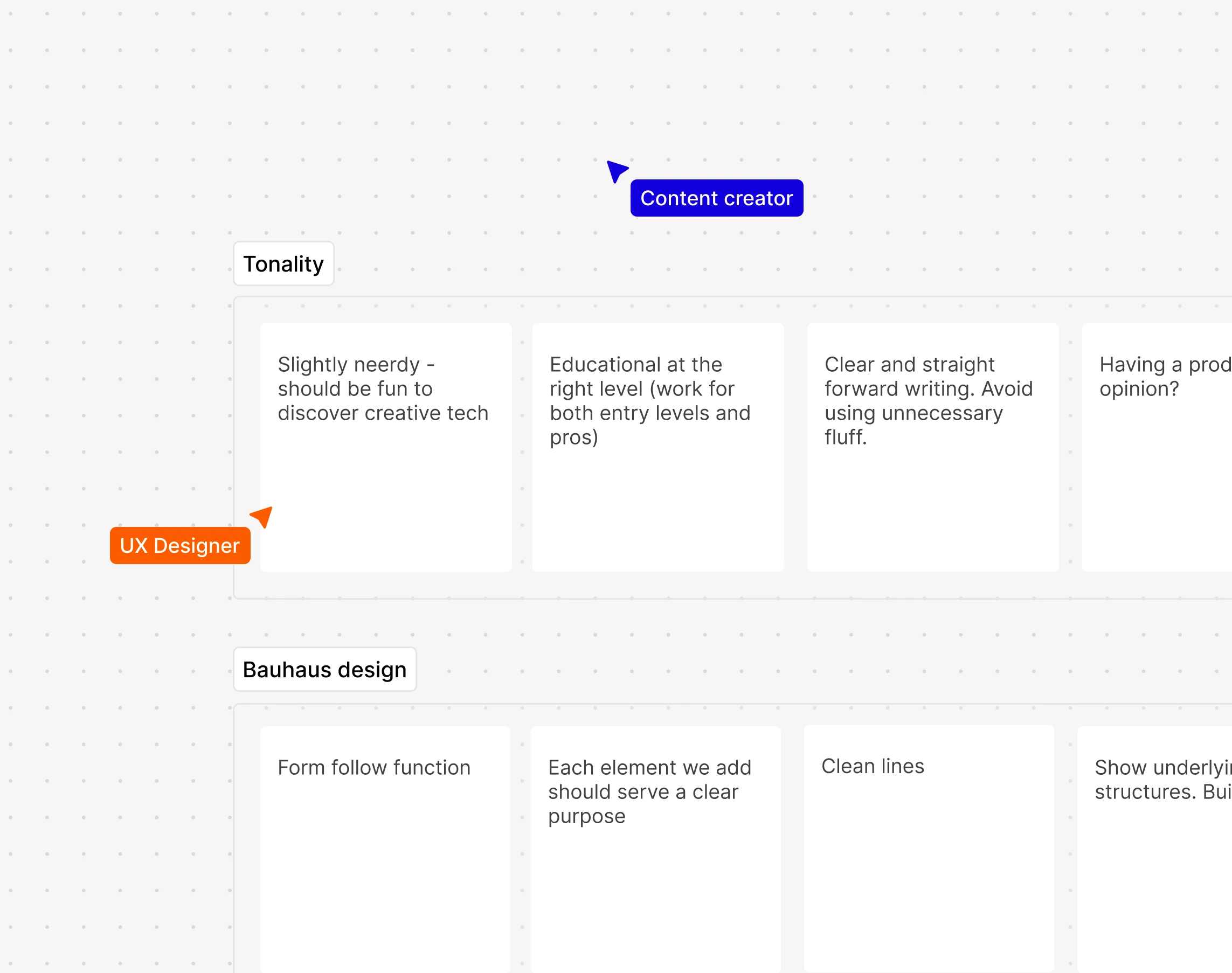Click the 'Each element we add' card
The image size is (1232, 973).
[655, 849]
